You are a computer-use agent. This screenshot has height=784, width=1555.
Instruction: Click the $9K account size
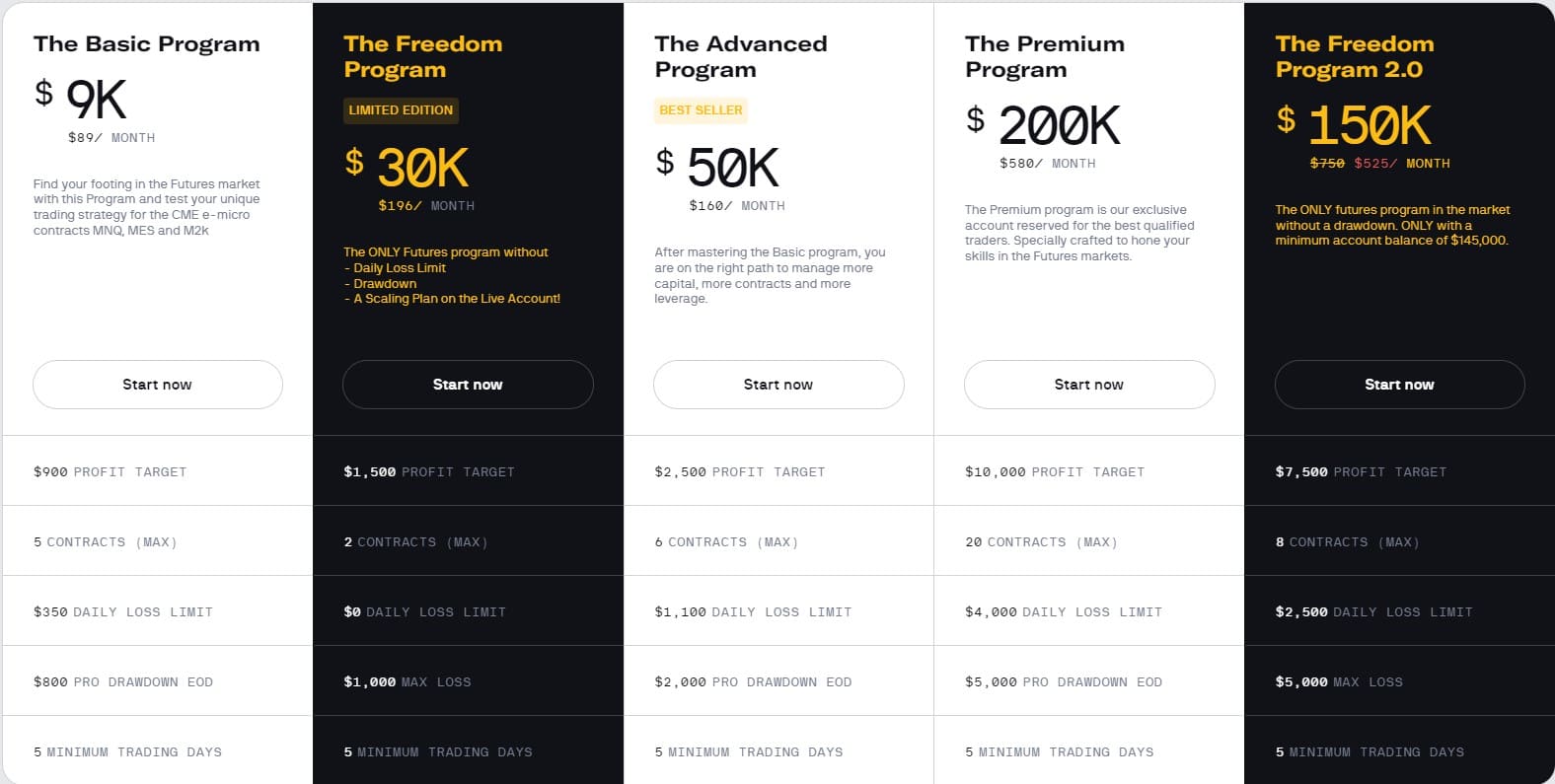tap(96, 100)
